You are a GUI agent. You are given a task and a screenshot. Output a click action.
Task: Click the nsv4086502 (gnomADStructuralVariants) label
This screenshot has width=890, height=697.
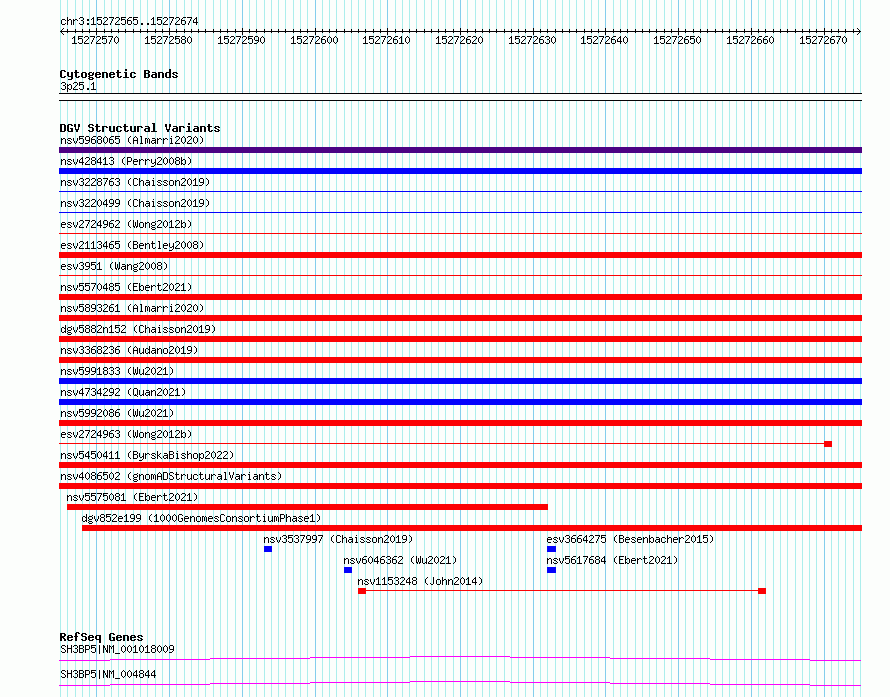(171, 476)
